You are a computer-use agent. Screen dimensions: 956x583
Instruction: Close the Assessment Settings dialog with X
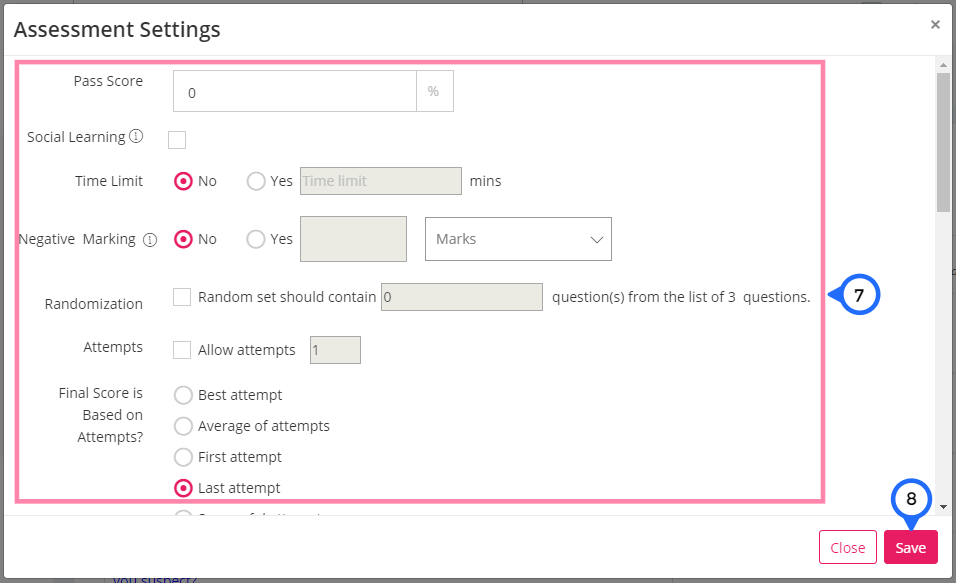tap(935, 24)
